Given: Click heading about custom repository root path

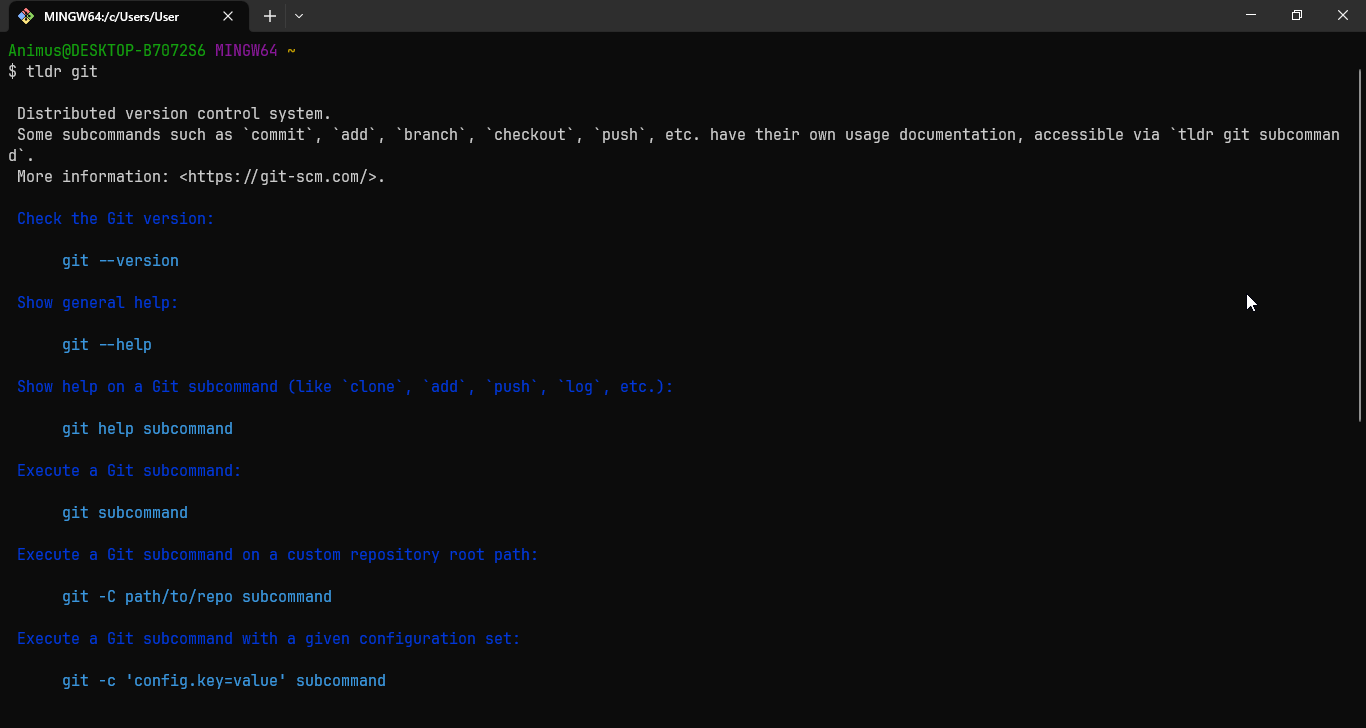Looking at the screenshot, I should tap(278, 555).
